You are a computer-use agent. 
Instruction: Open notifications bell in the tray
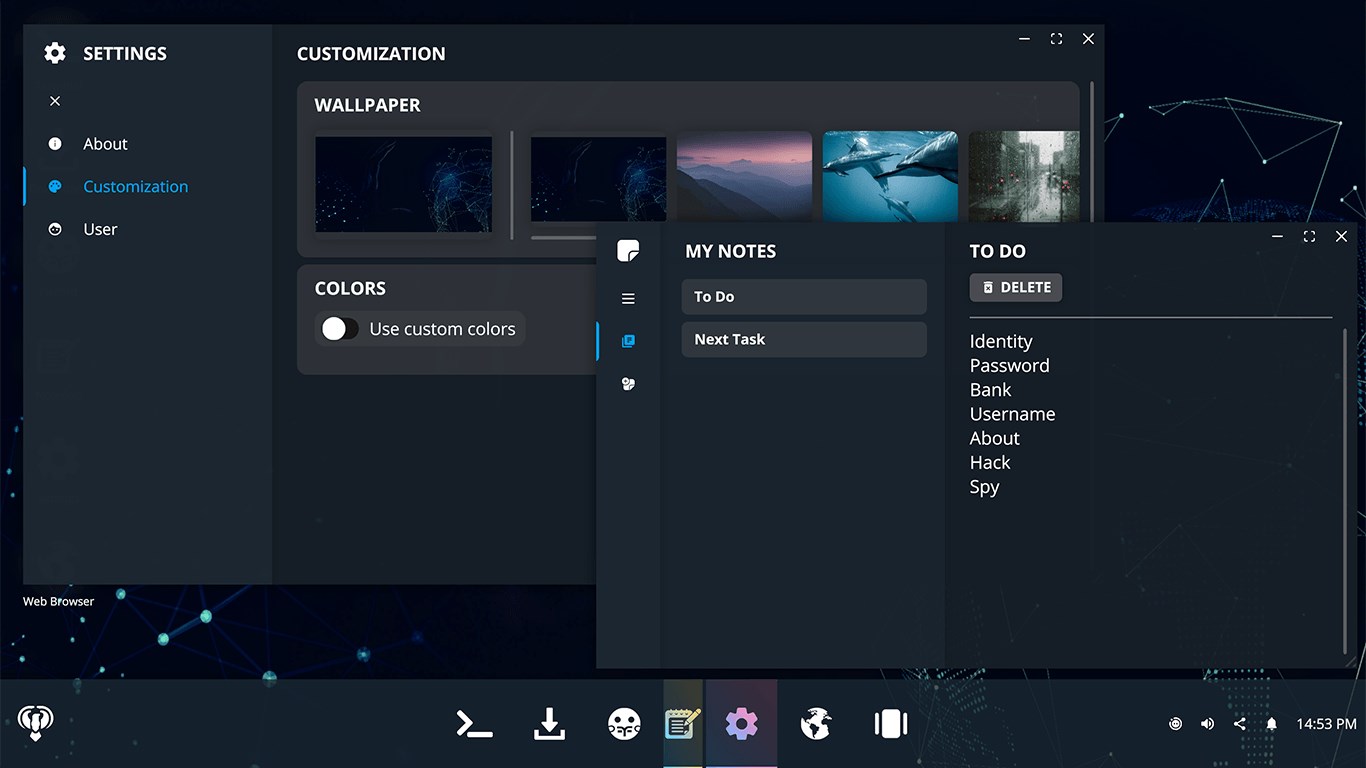[x=1271, y=724]
